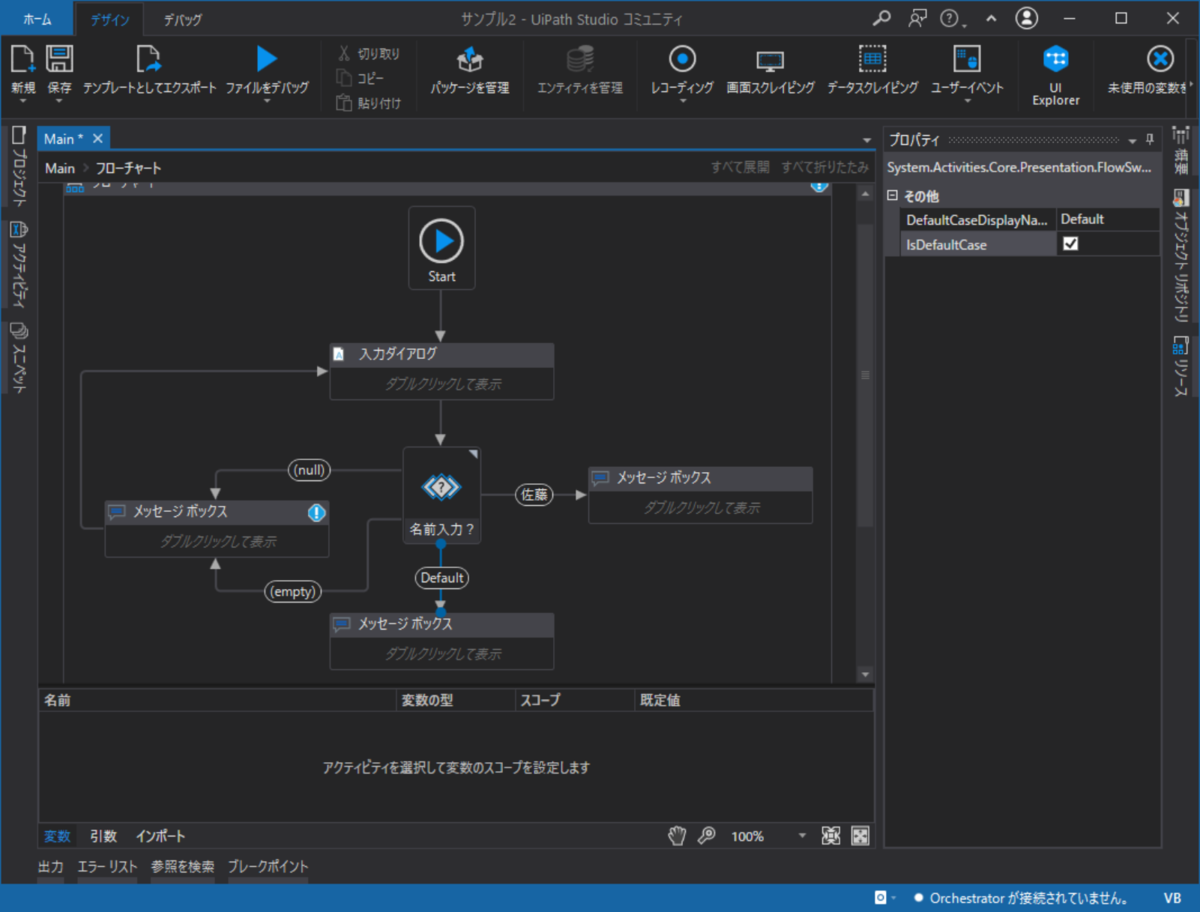Click the feedback icon in the title bar
Screen dimensions: 1200x912
coord(917,18)
